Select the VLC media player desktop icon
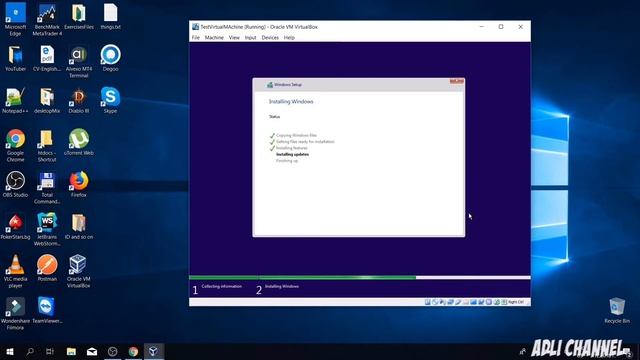 point(15,271)
